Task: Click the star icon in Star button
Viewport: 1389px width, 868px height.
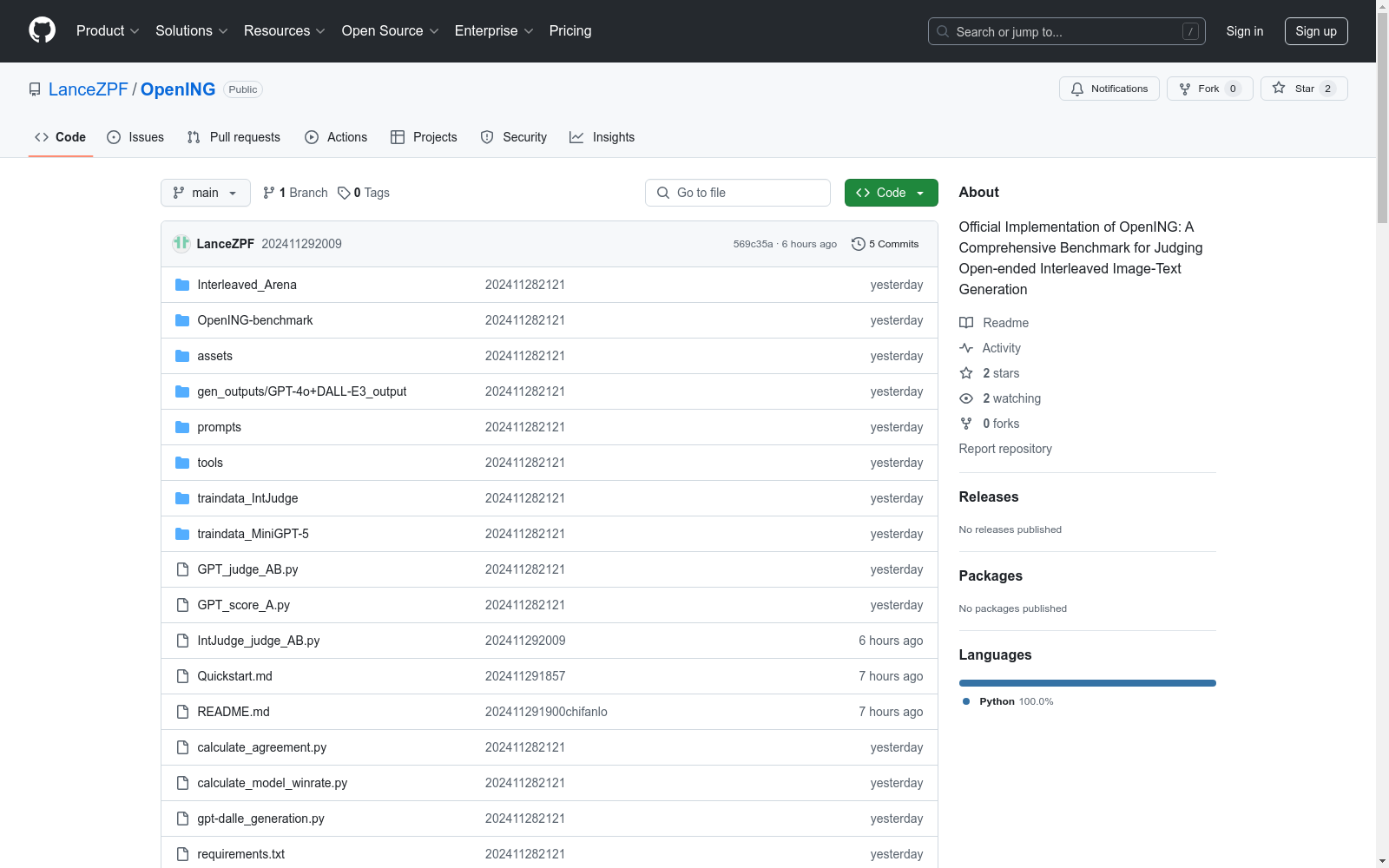Action: [1279, 88]
